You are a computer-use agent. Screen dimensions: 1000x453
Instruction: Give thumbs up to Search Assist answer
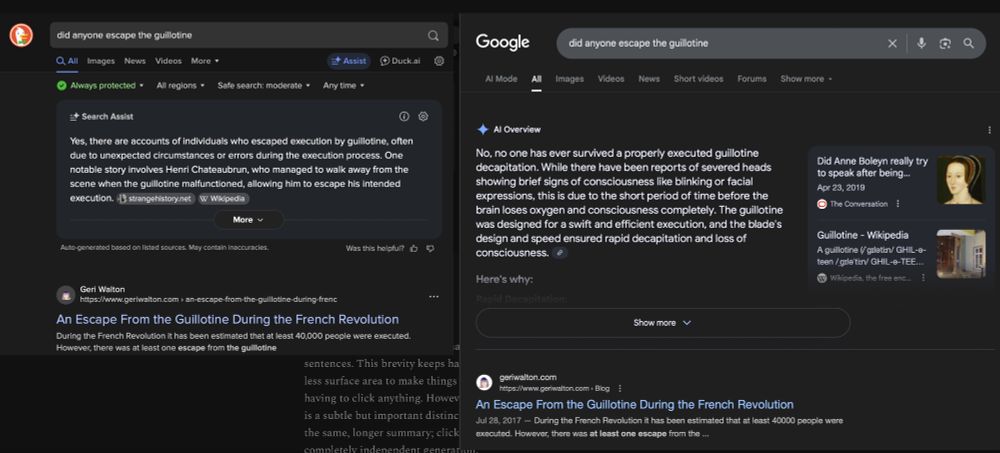pyautogui.click(x=414, y=248)
